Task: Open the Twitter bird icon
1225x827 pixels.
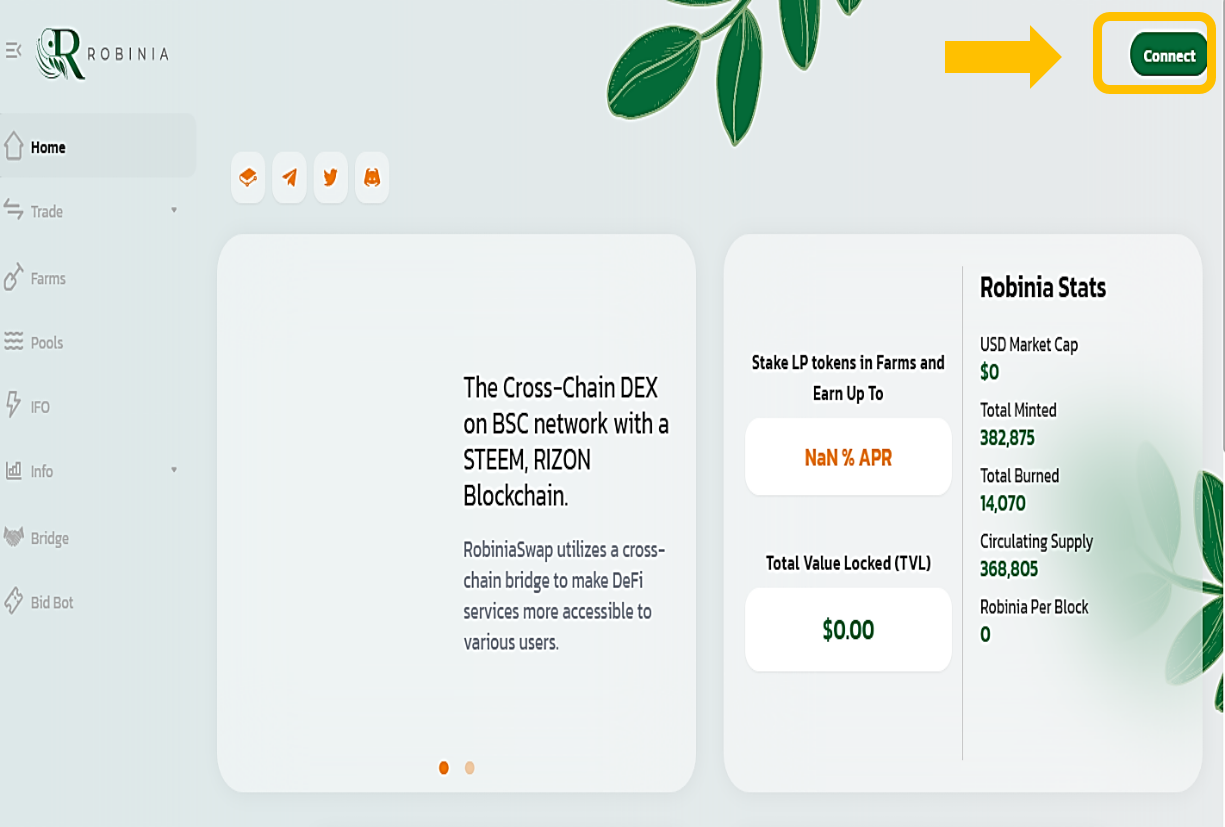Action: coord(330,178)
